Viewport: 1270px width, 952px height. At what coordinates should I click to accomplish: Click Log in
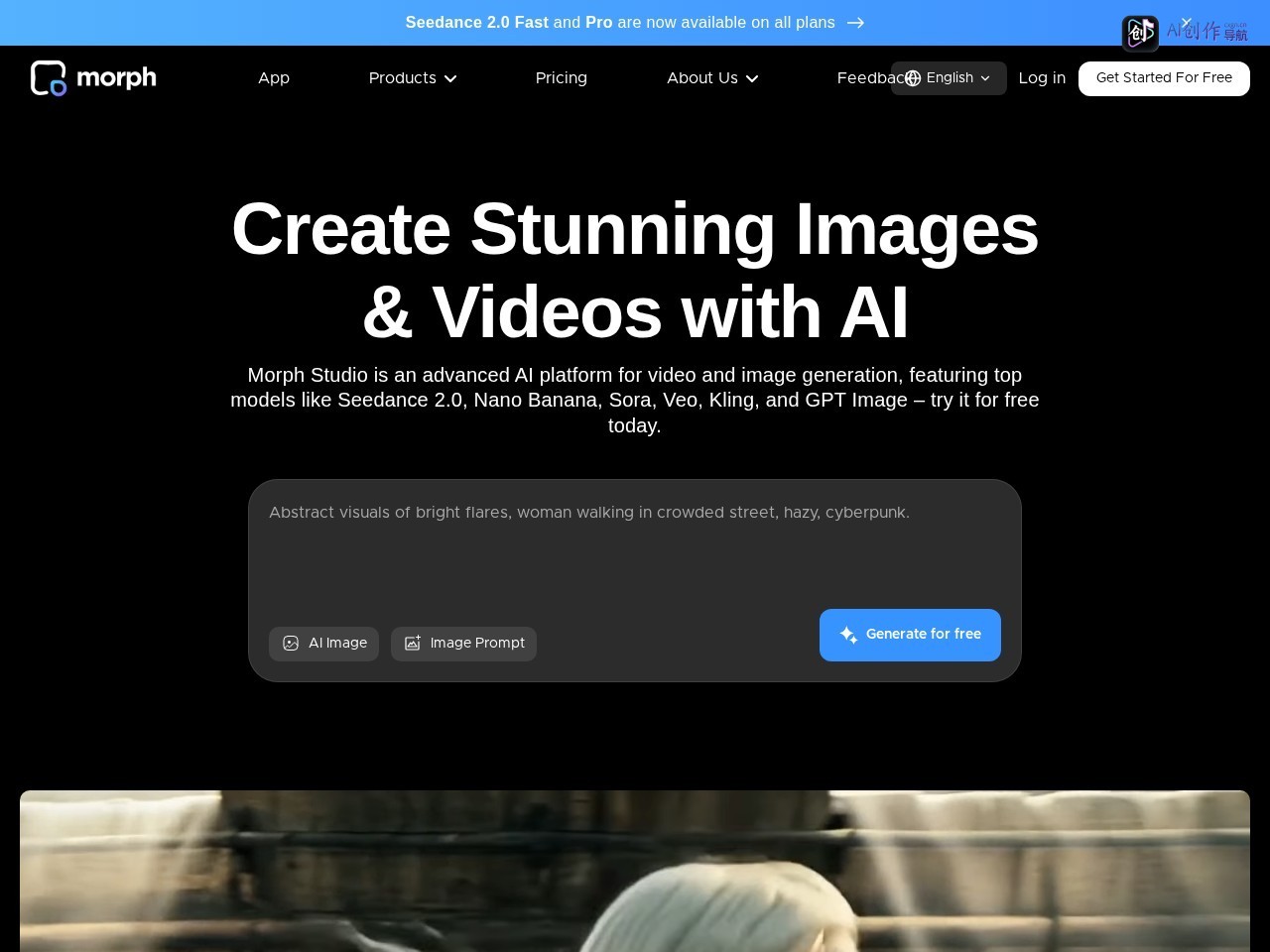(1042, 78)
